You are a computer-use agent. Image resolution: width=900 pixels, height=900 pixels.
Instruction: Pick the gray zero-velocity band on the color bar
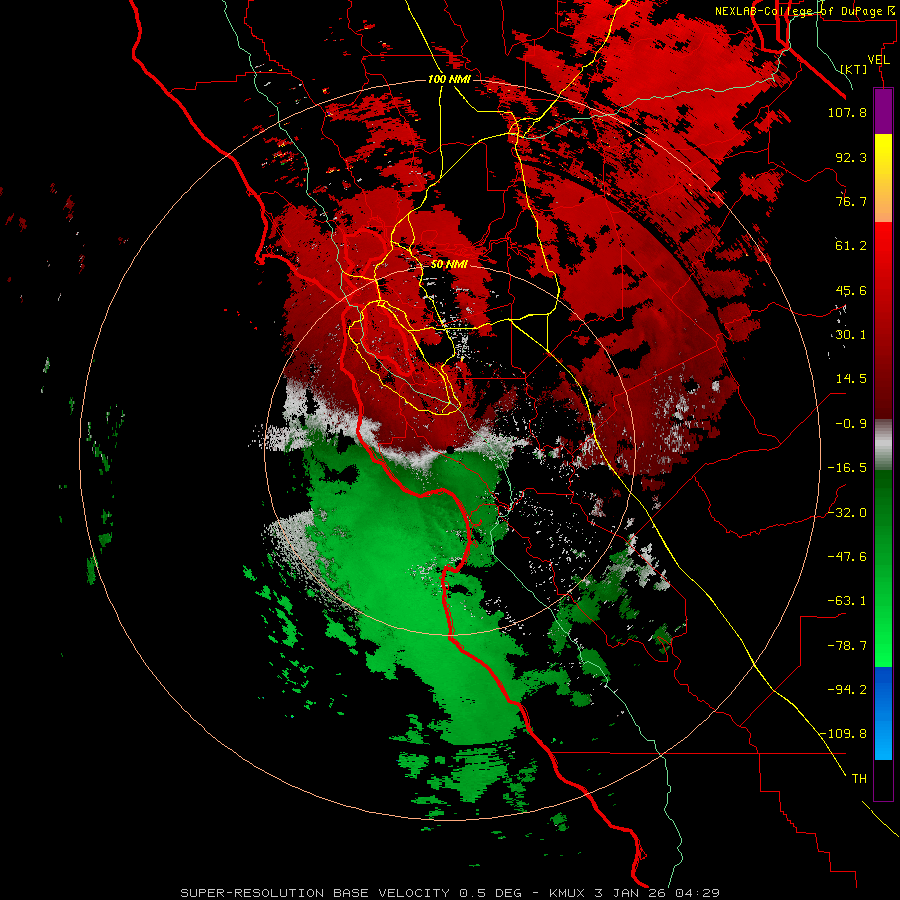(883, 445)
